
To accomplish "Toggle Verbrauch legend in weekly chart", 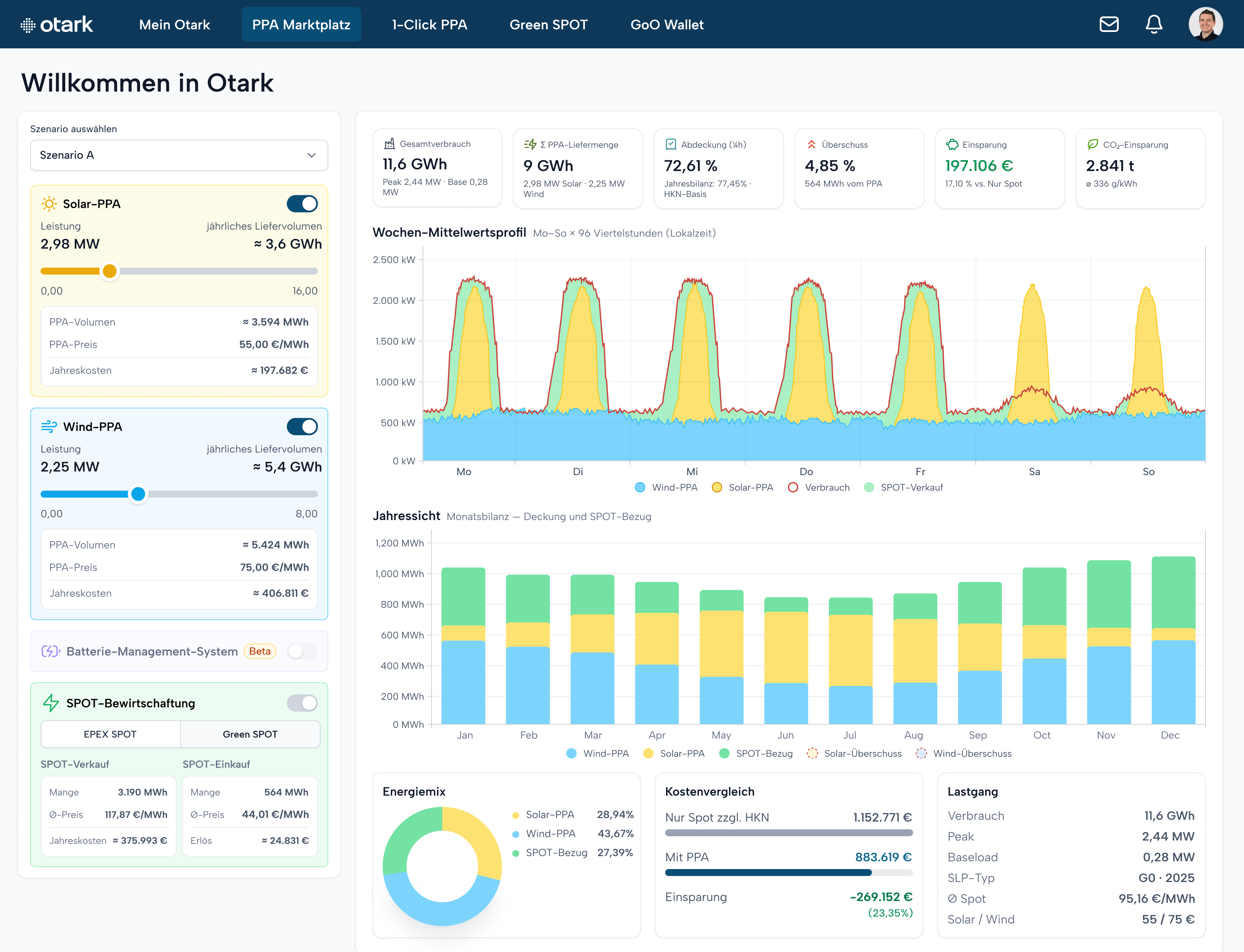I will click(819, 487).
